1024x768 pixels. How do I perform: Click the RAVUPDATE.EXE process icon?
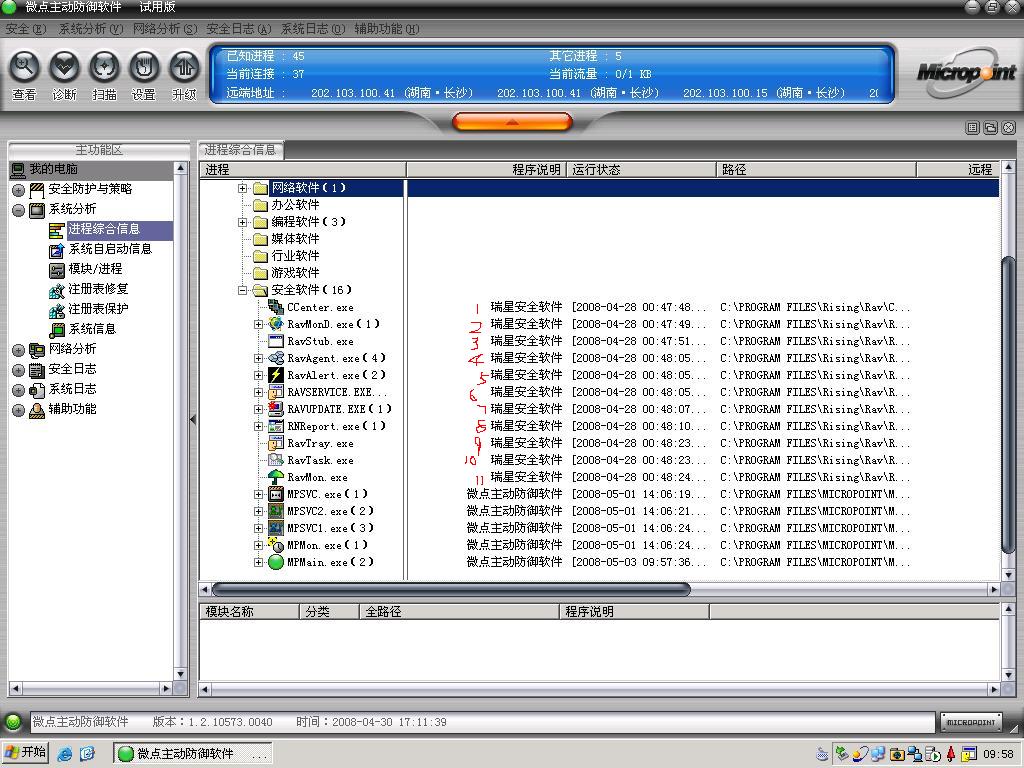276,409
